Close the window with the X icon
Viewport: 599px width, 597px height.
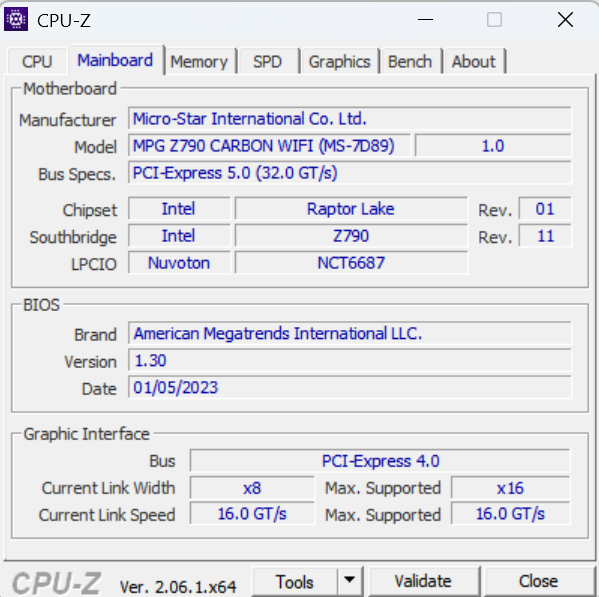click(x=565, y=19)
